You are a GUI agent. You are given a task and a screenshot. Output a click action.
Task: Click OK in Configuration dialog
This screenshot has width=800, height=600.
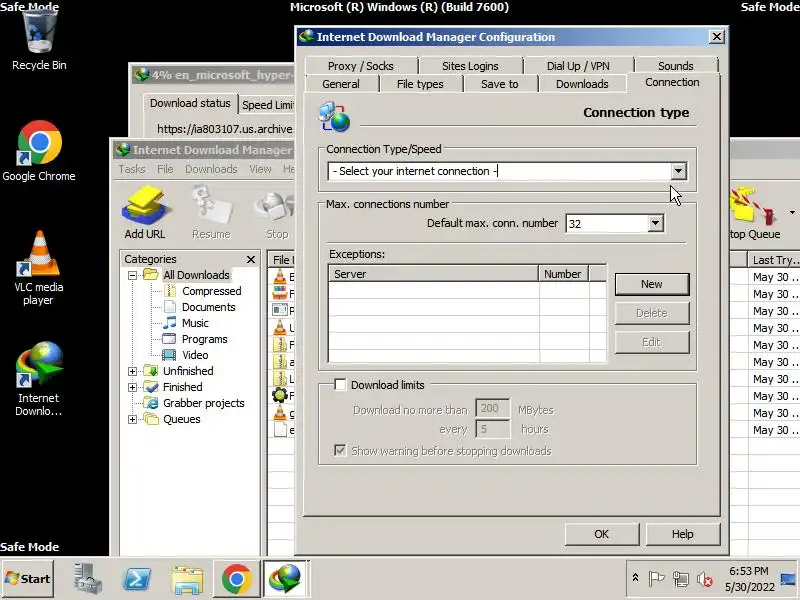tap(602, 534)
